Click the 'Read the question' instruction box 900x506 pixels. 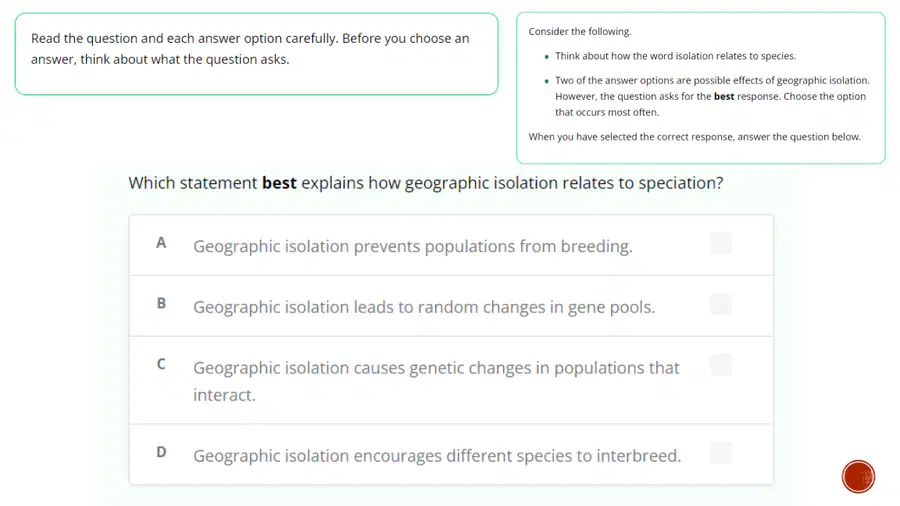point(257,54)
